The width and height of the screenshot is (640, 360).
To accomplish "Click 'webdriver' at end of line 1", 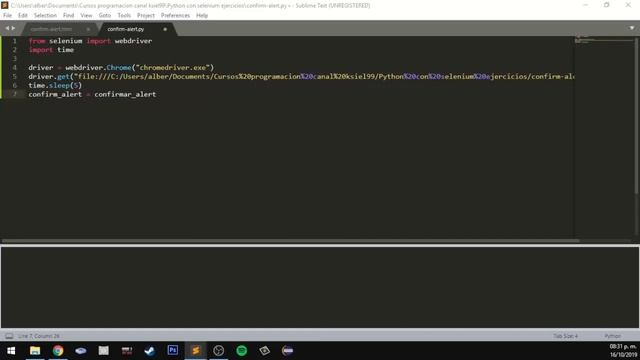I will pyautogui.click(x=133, y=41).
